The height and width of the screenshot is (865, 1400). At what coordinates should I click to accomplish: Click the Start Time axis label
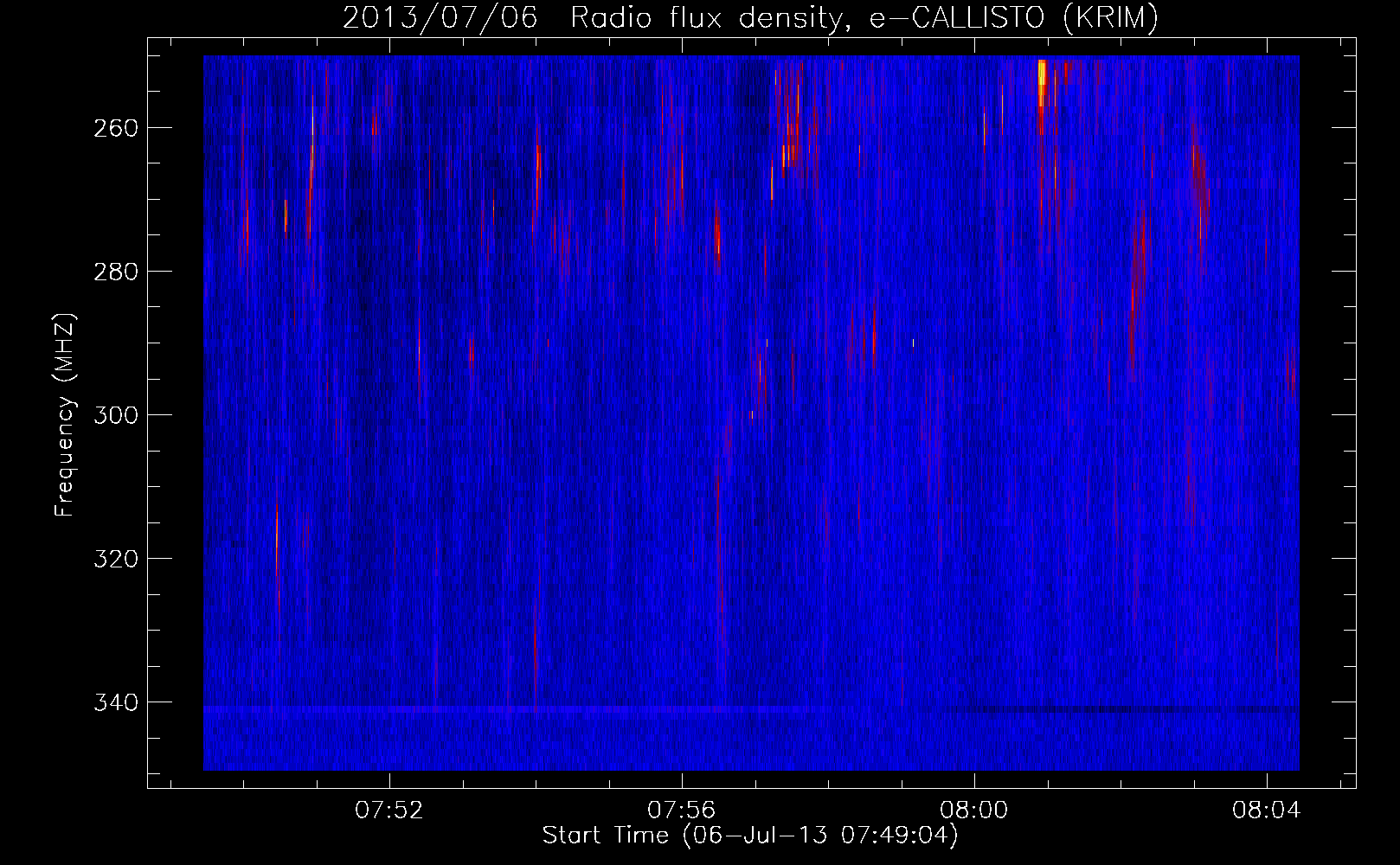coord(750,836)
